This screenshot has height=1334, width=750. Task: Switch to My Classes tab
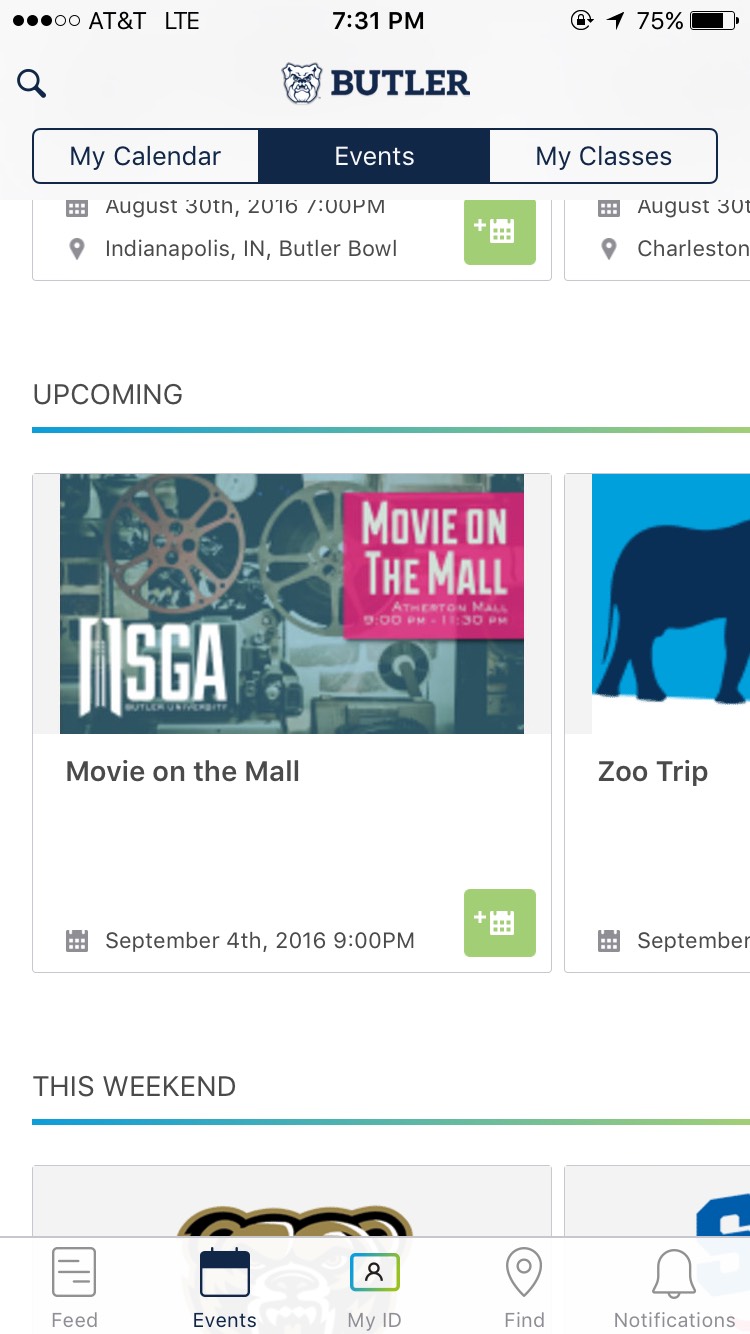coord(603,156)
